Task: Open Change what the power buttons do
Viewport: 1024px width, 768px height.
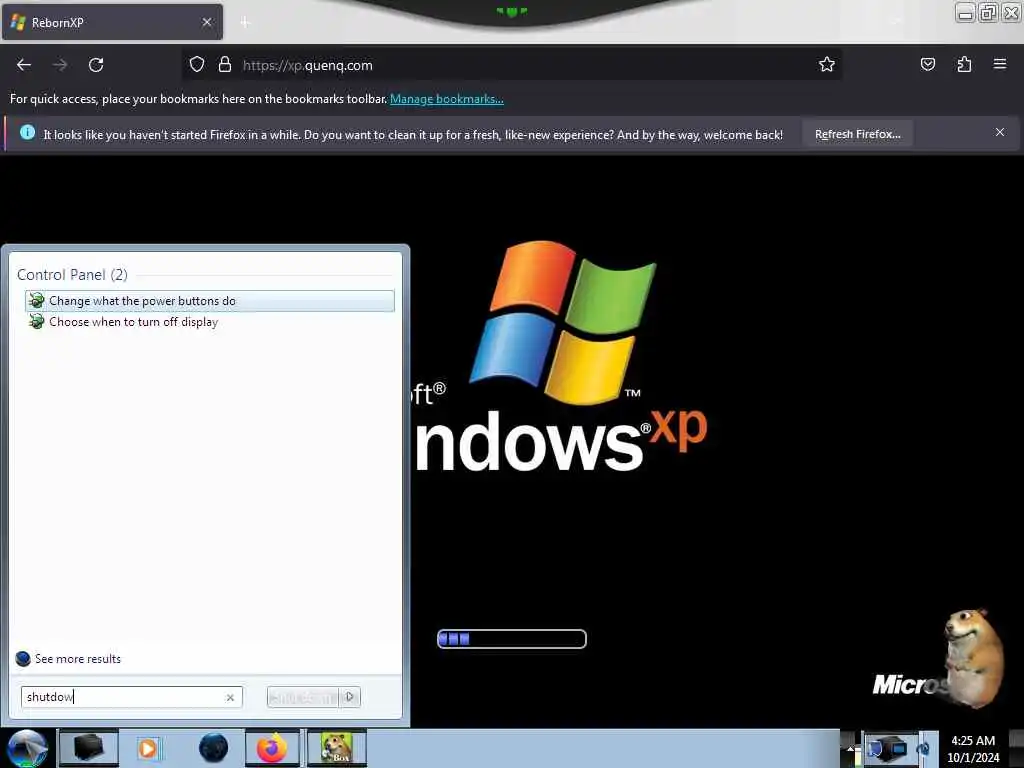Action: pyautogui.click(x=210, y=301)
